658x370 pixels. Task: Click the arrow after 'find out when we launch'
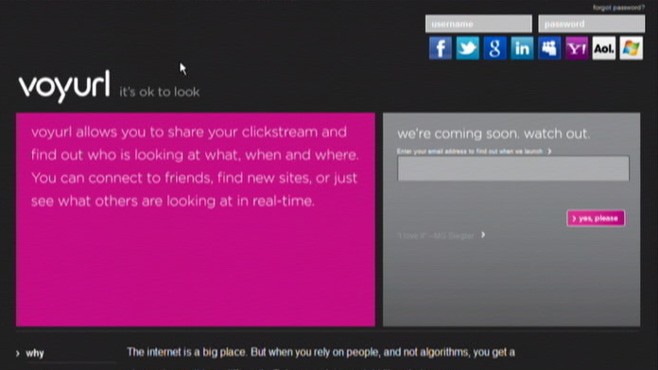click(x=549, y=151)
